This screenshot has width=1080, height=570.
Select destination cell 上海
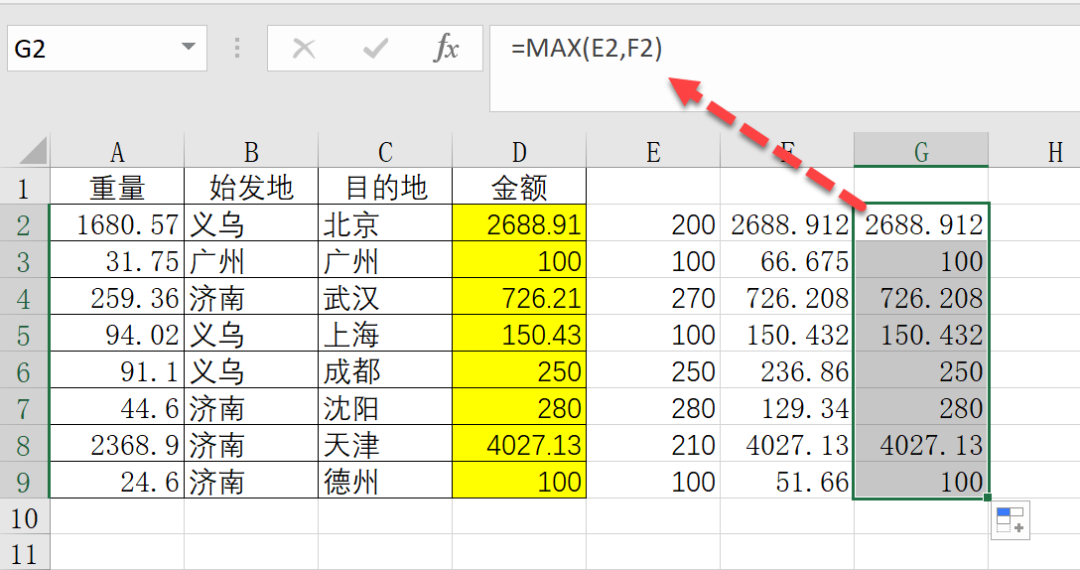(385, 335)
